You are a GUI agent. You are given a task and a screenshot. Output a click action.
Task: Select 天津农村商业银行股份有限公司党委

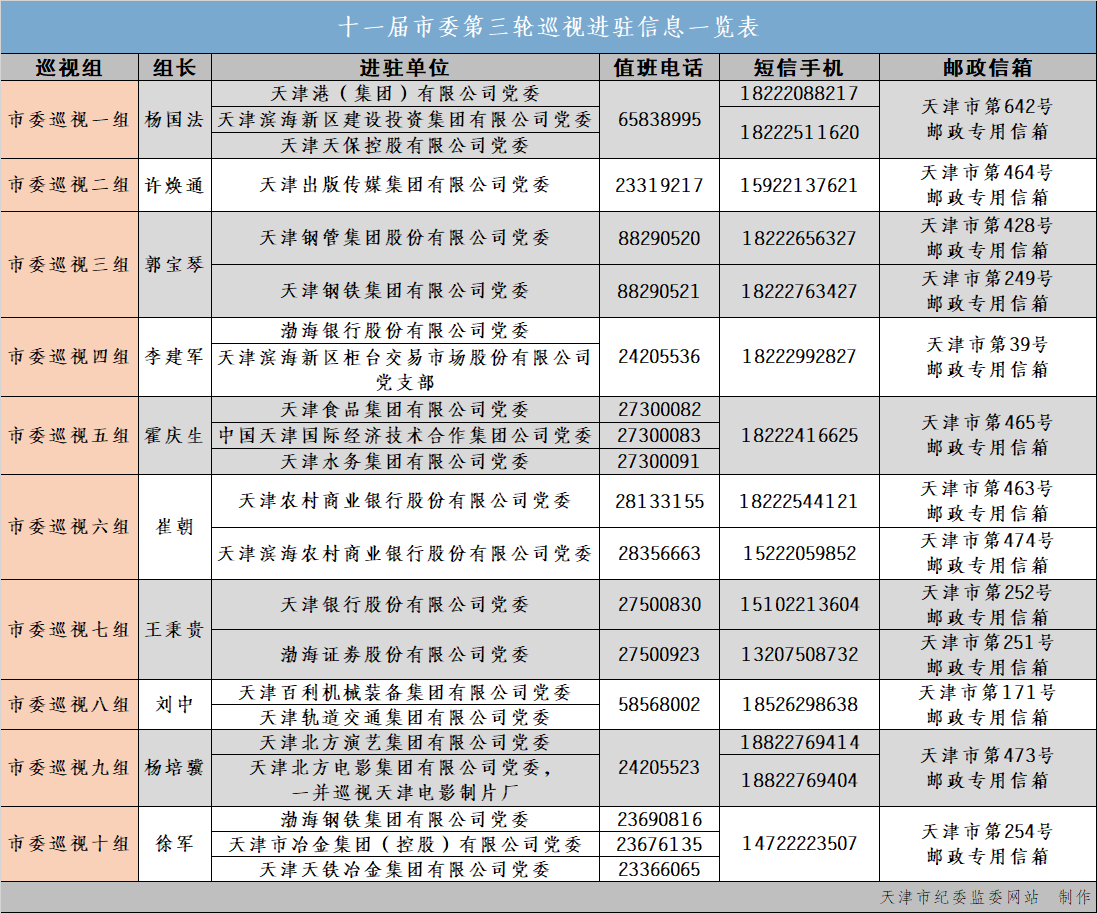pyautogui.click(x=405, y=501)
